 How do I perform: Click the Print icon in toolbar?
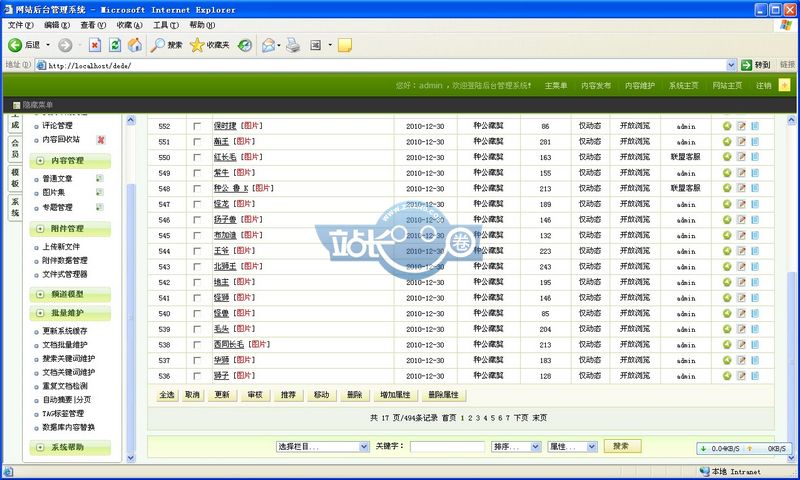(x=293, y=45)
